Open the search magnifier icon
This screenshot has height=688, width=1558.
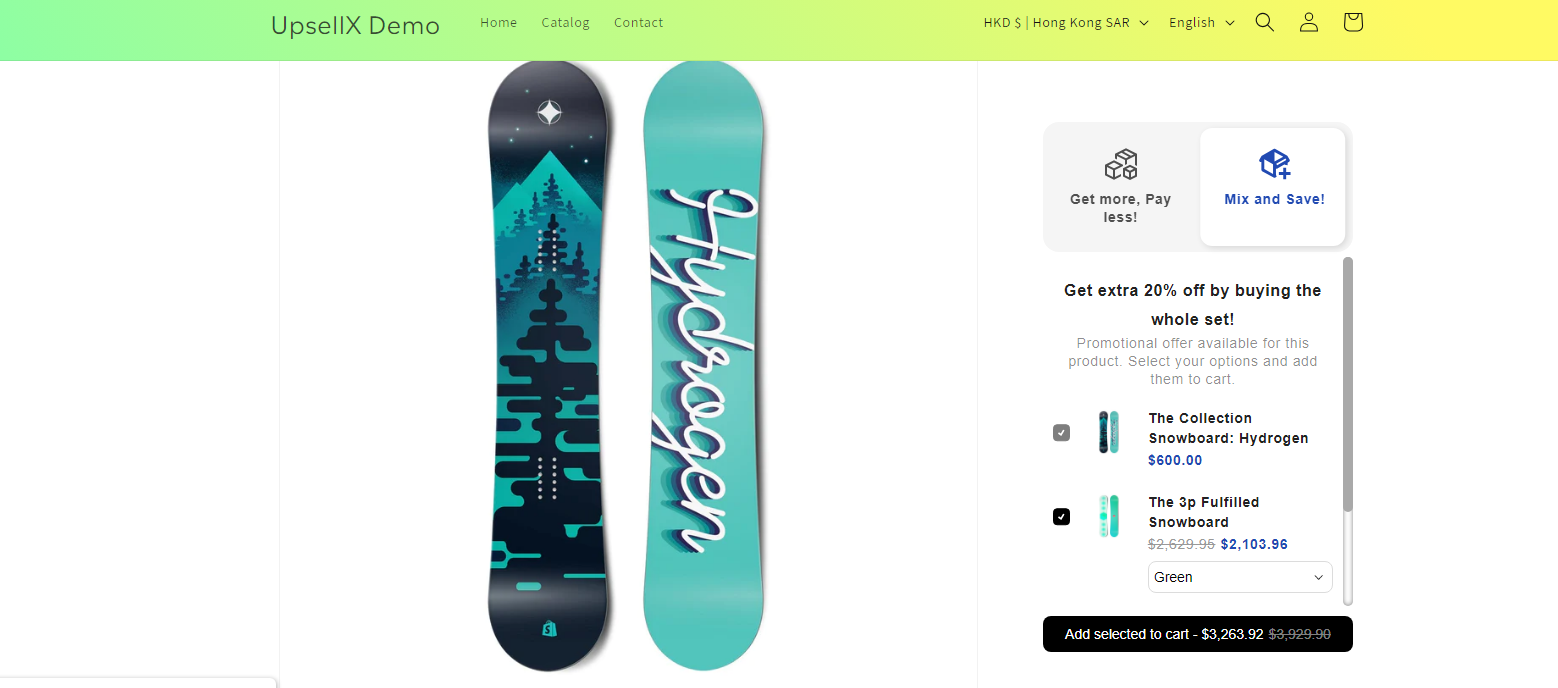pos(1265,22)
